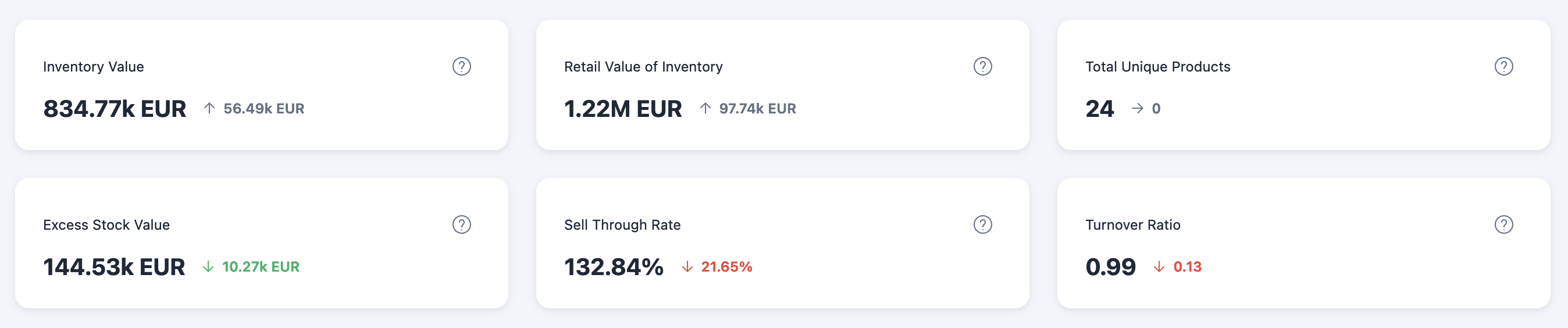Click Retail Value up arrow indicator

[x=705, y=108]
